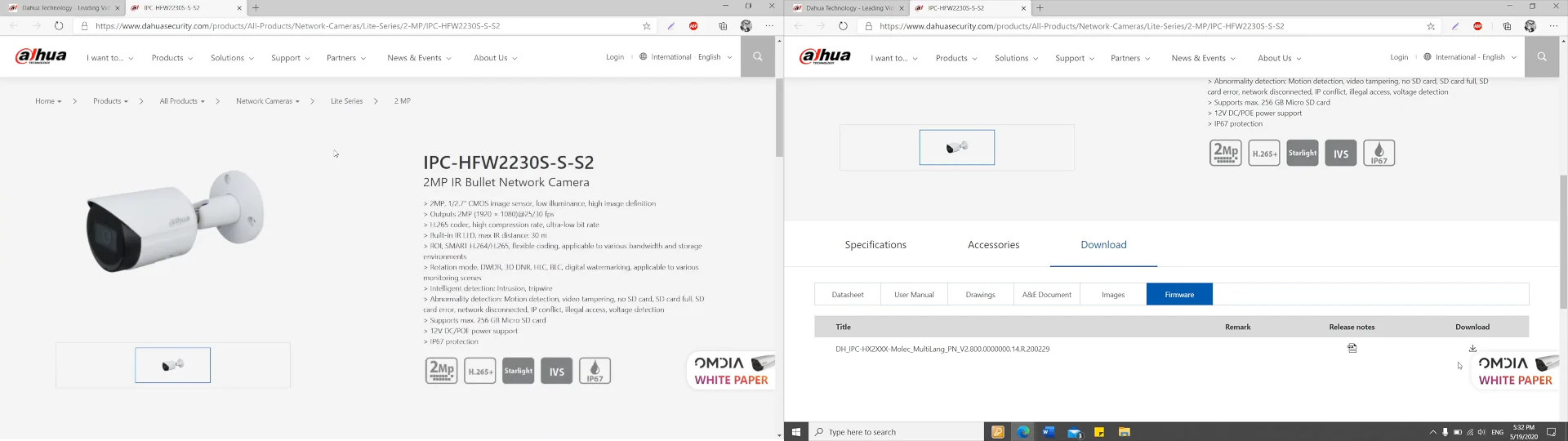Open the Adblock extension in left window
The height and width of the screenshot is (441, 1568).
tap(693, 26)
